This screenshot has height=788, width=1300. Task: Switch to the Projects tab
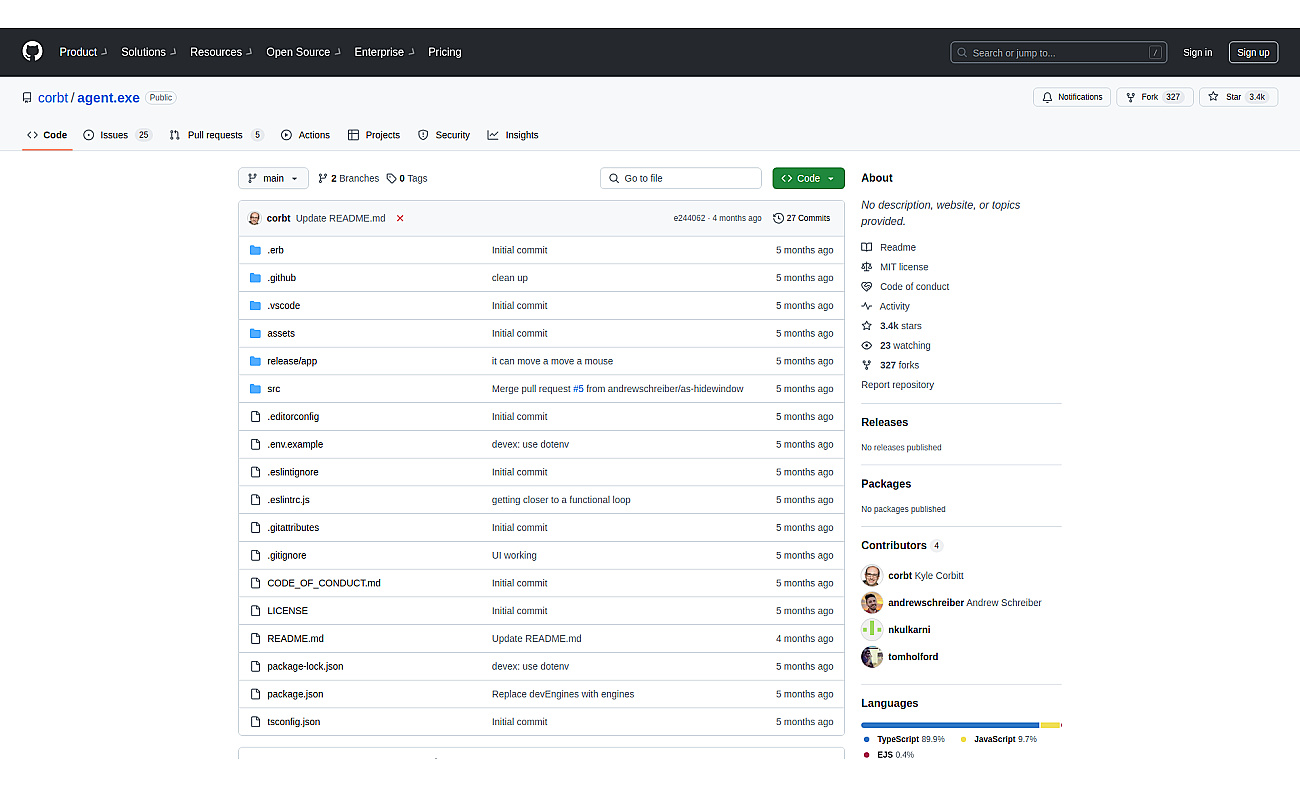374,135
